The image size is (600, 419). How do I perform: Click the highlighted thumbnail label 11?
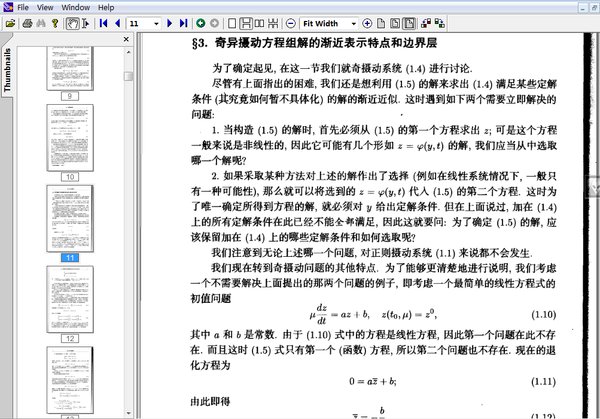coord(70,258)
